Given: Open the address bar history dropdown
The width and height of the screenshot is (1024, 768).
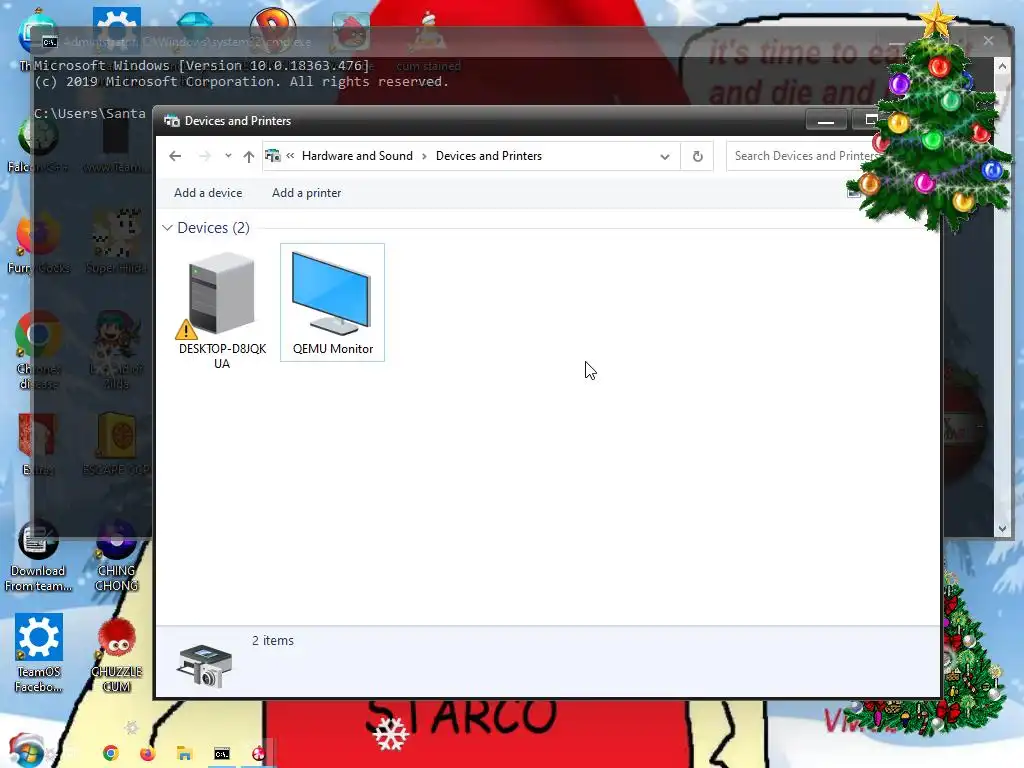Looking at the screenshot, I should (665, 157).
